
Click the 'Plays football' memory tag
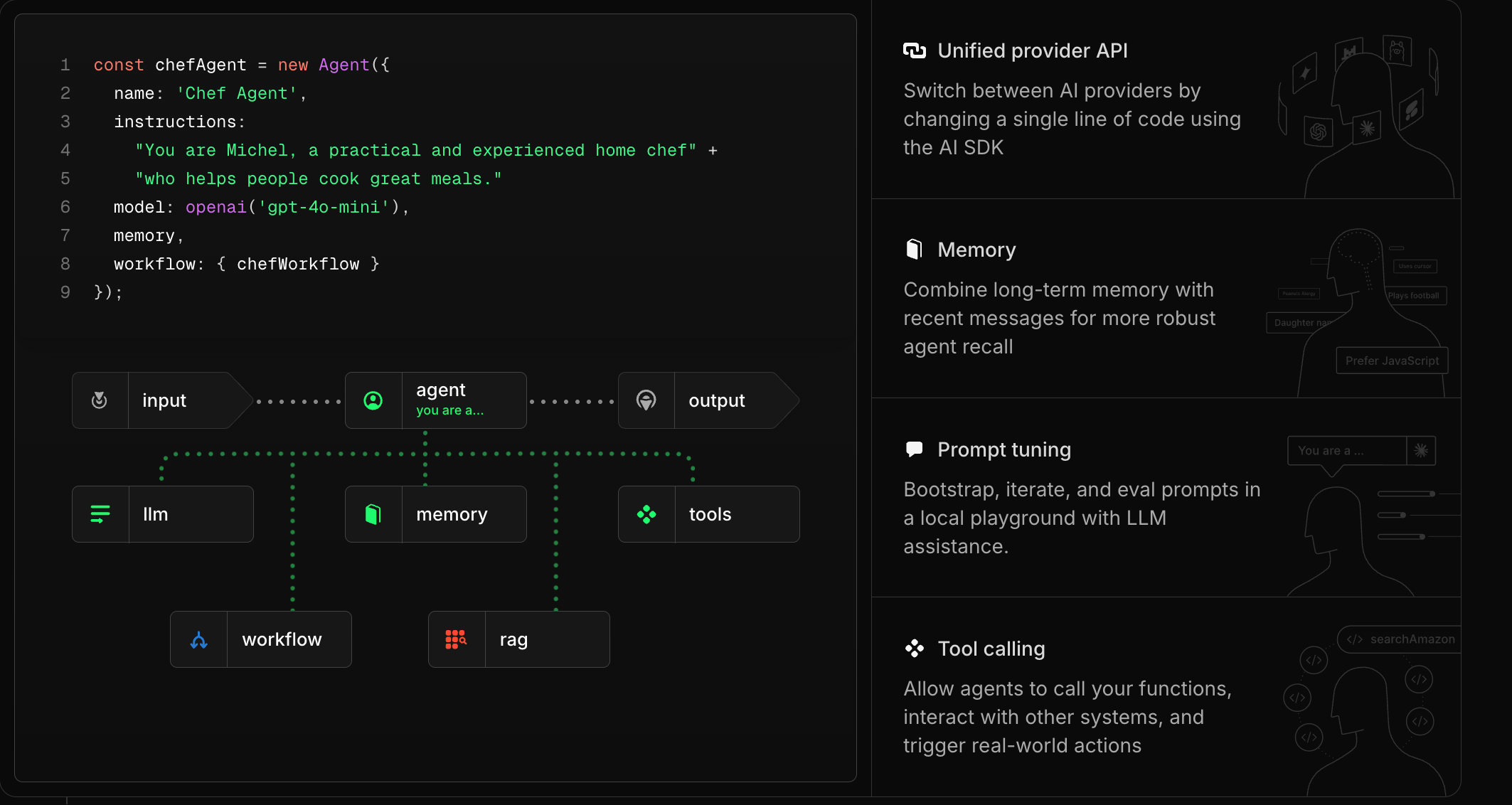point(1414,296)
